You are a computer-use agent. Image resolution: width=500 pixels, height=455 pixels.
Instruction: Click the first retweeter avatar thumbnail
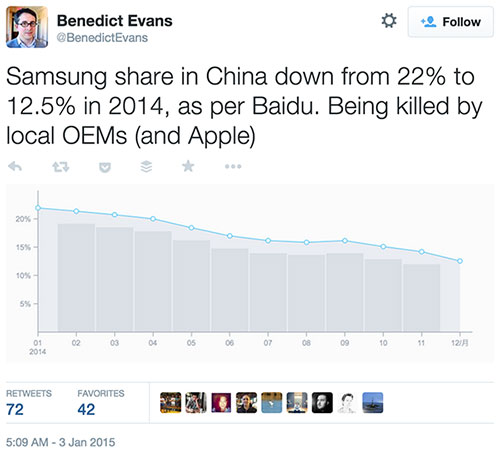[x=171, y=403]
